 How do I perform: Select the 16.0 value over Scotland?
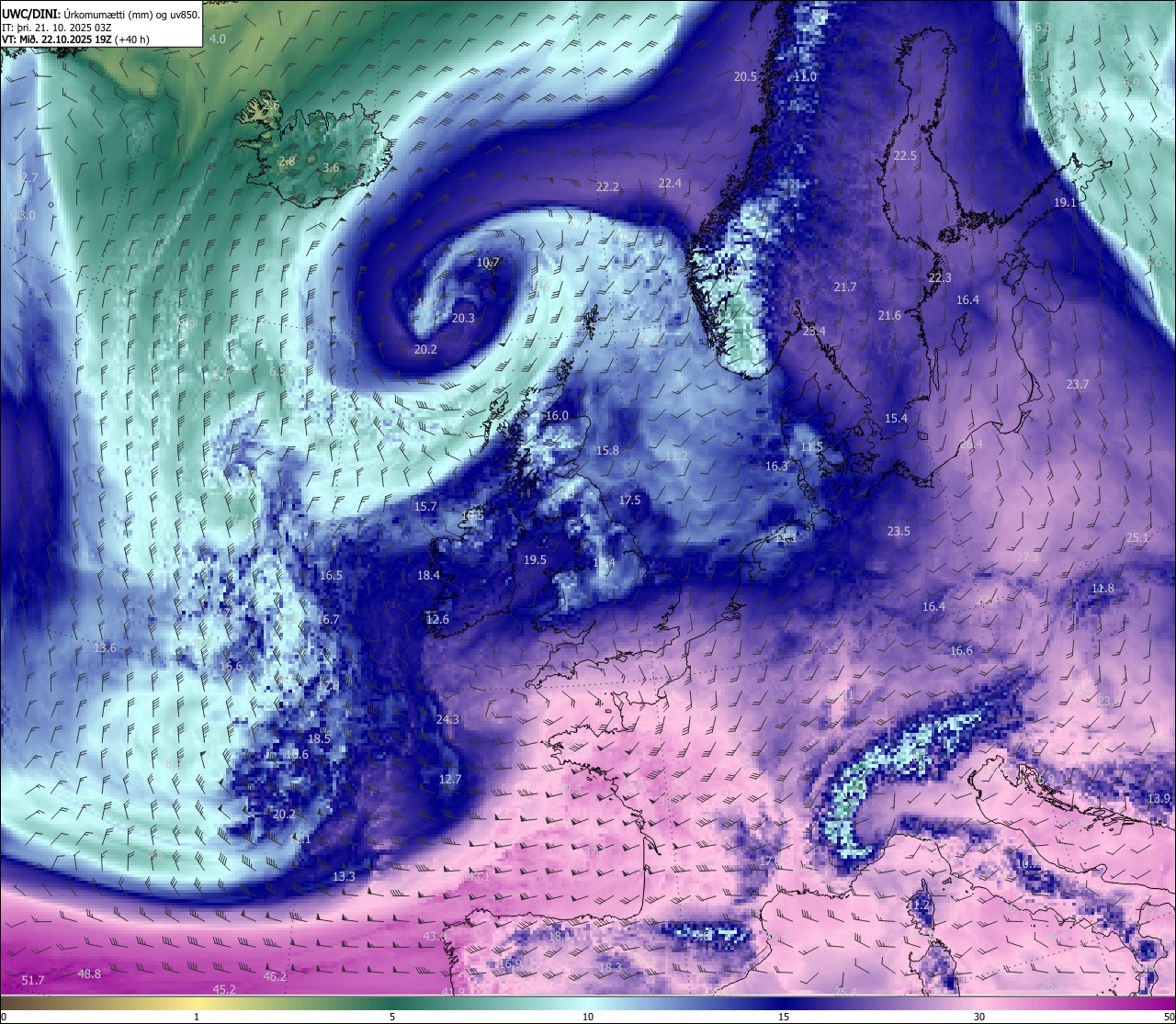coord(557,416)
